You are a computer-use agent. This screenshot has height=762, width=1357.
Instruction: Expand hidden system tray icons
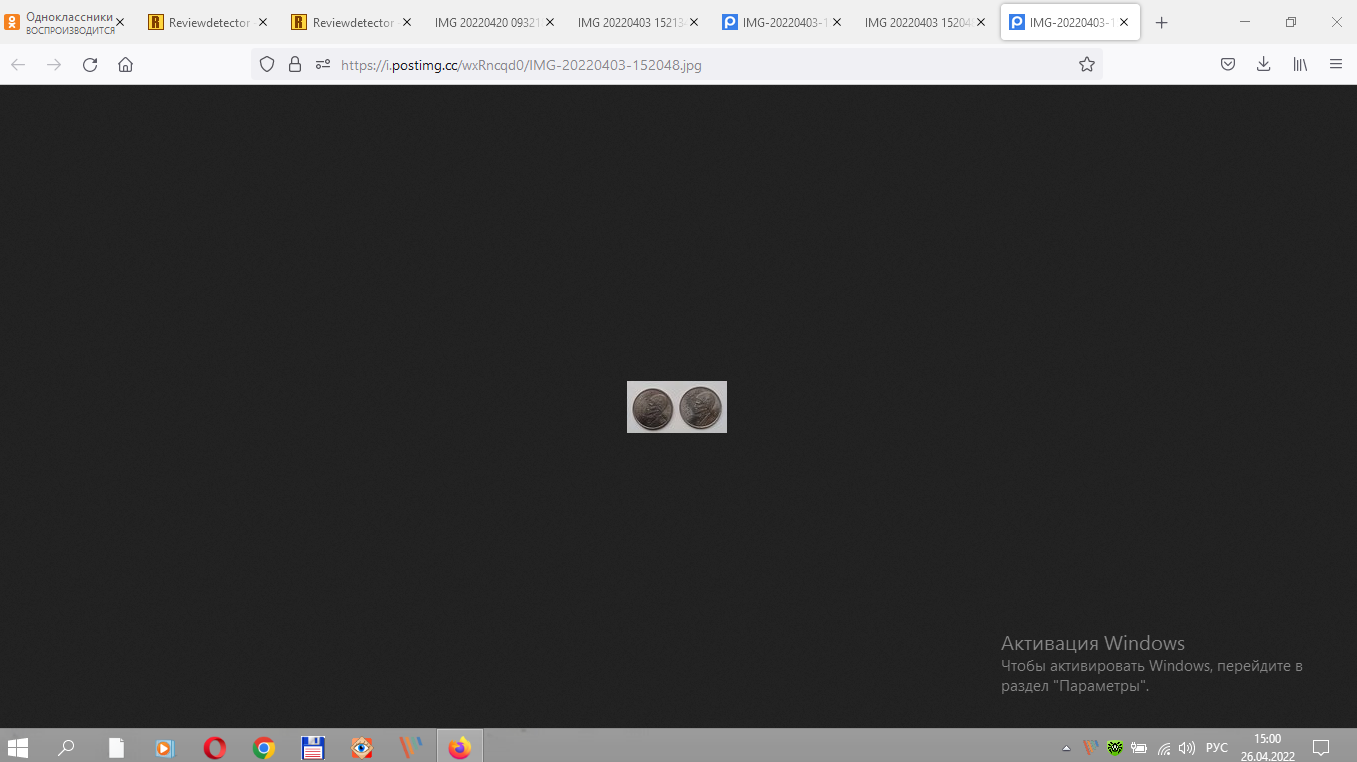pos(1066,747)
